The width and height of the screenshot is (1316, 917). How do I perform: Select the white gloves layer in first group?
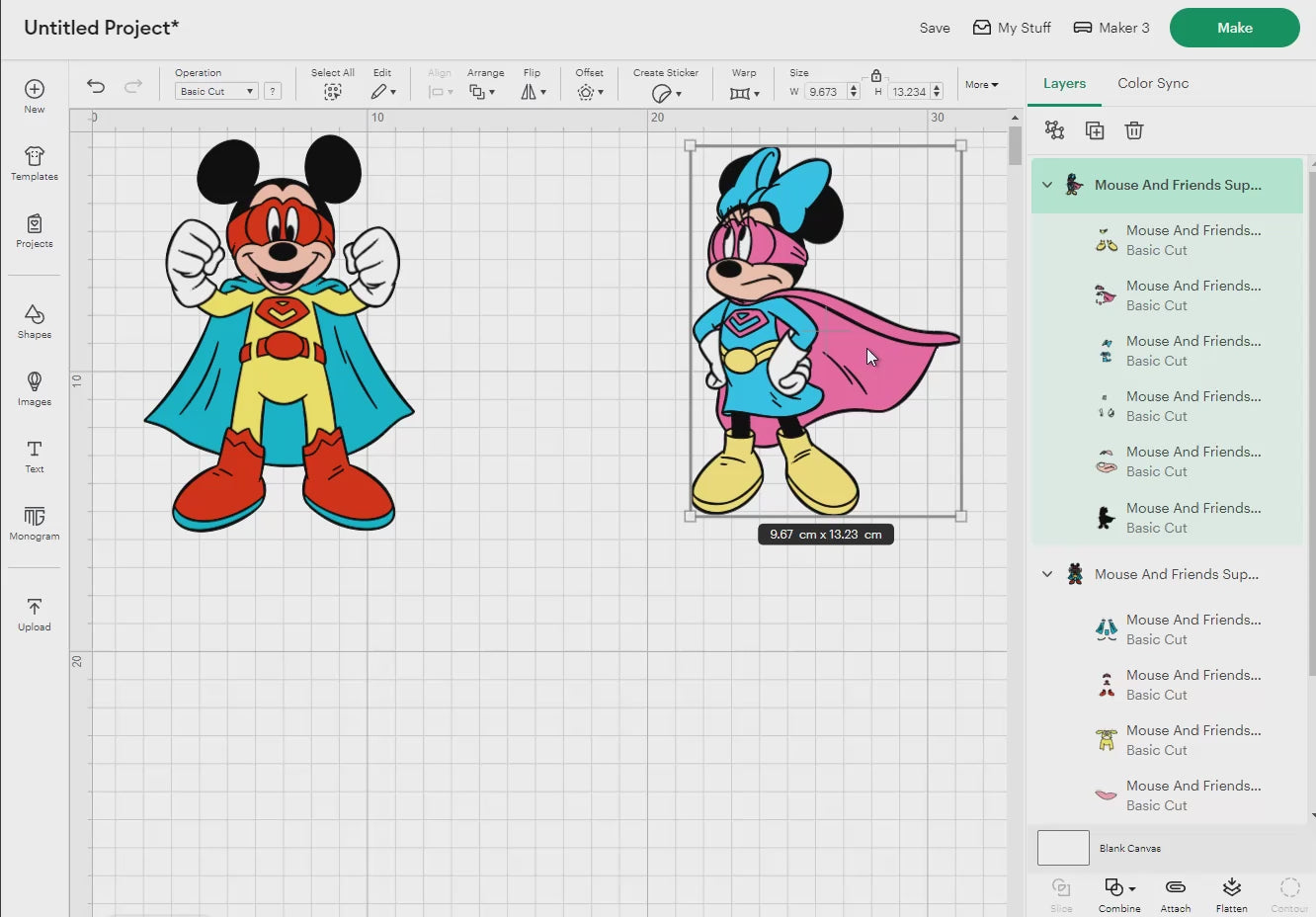point(1167,406)
